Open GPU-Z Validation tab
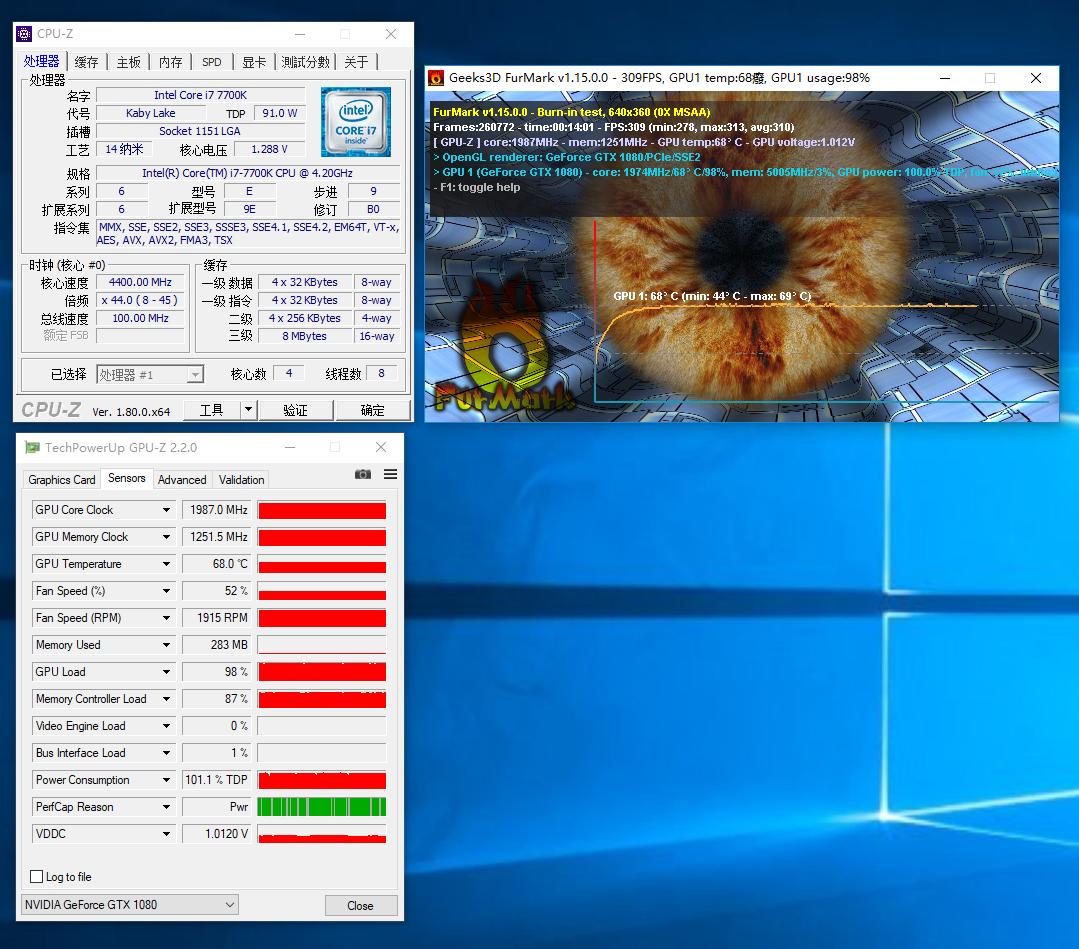 (241, 480)
